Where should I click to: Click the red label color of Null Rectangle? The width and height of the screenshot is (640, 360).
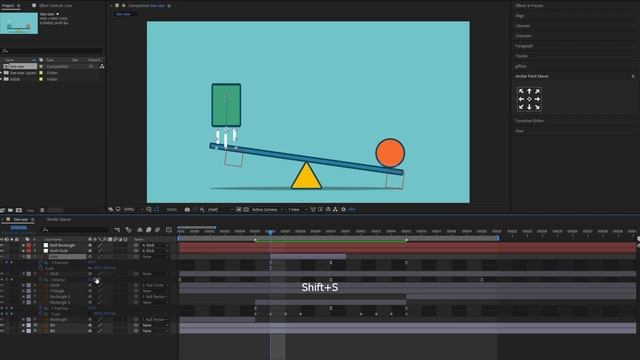click(29, 245)
